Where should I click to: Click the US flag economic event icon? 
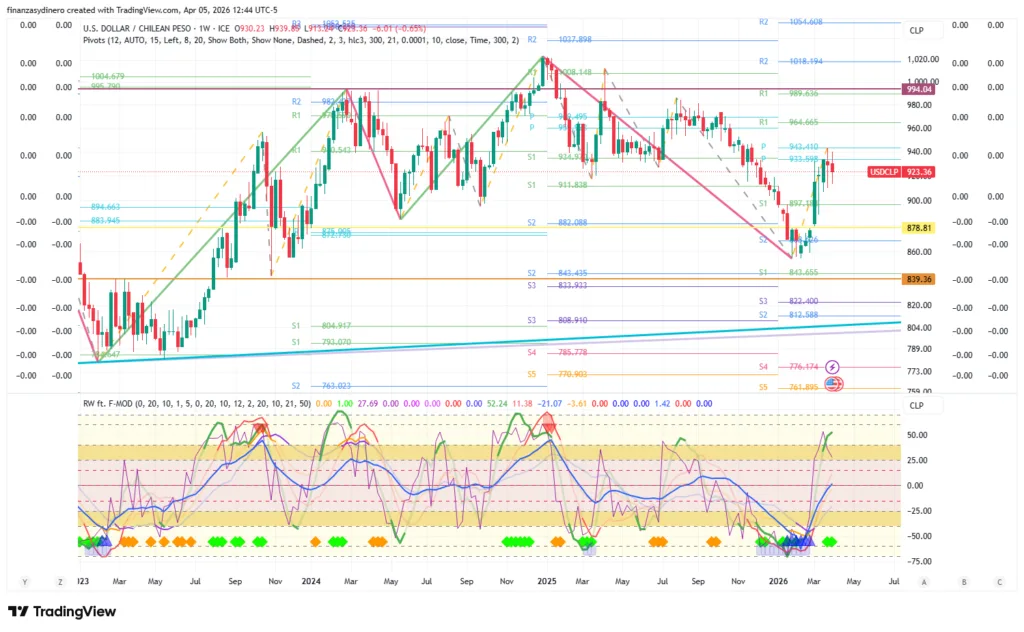[832, 384]
